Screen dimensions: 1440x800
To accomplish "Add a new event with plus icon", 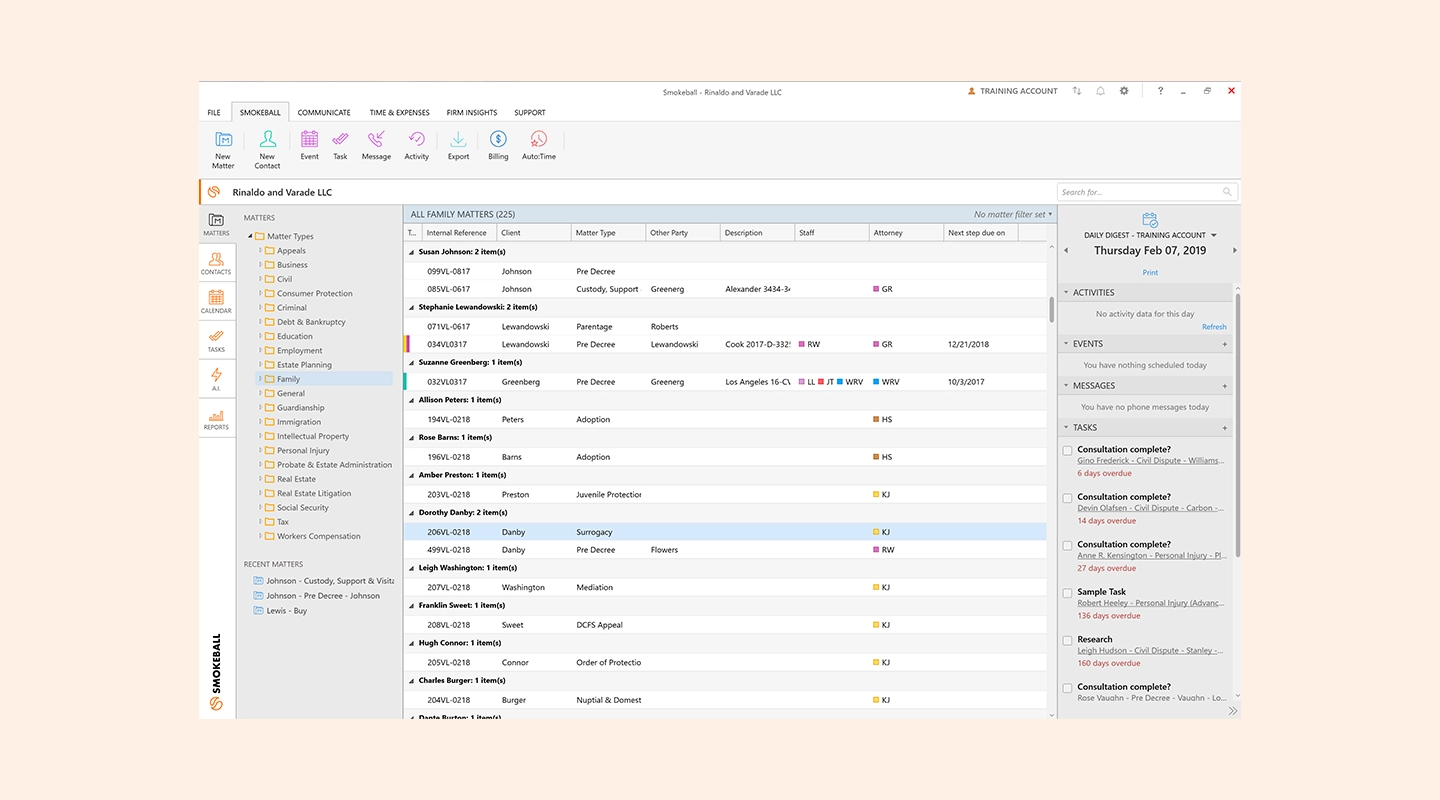I will tap(1225, 344).
